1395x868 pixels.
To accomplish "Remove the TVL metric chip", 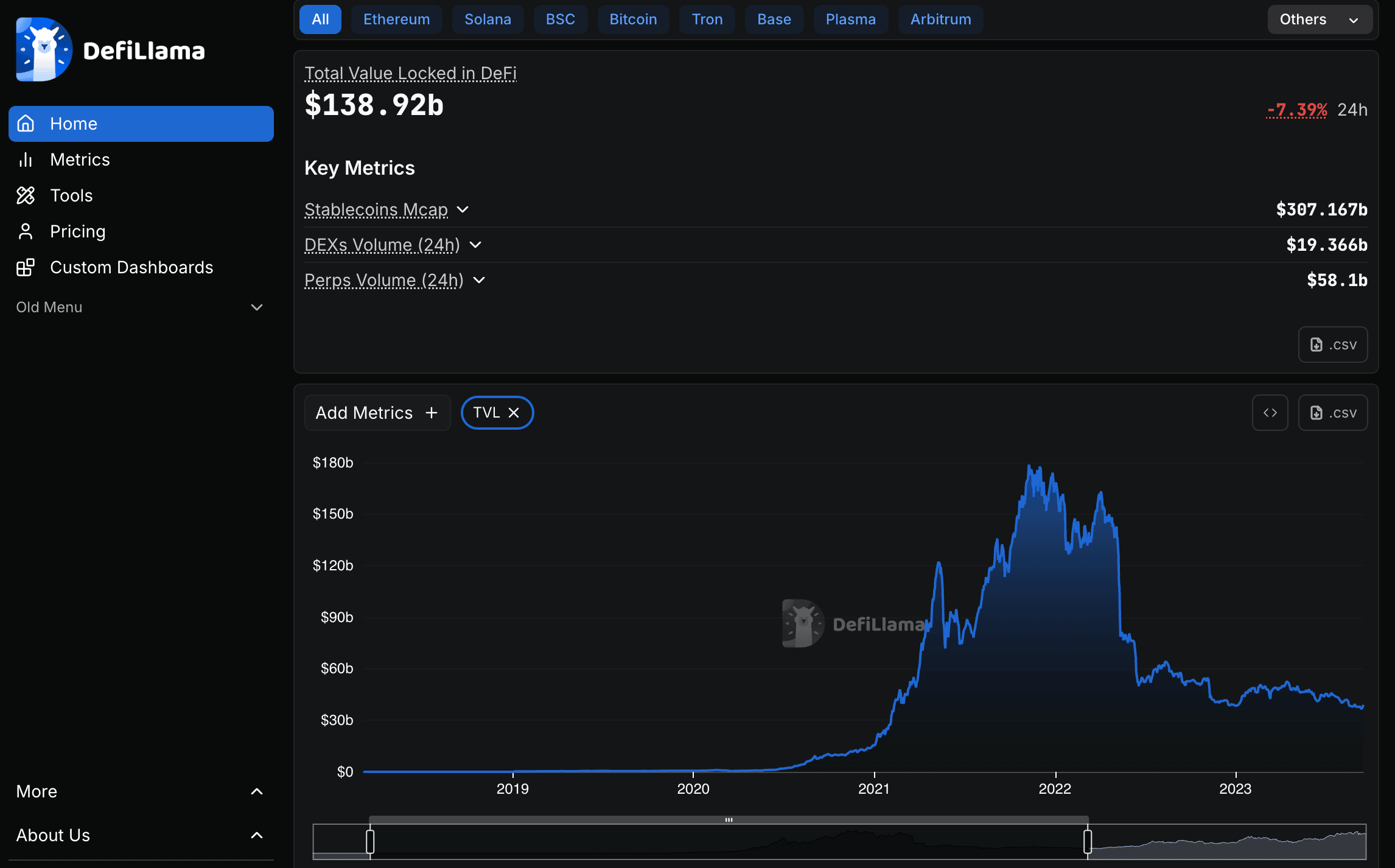I will (514, 412).
